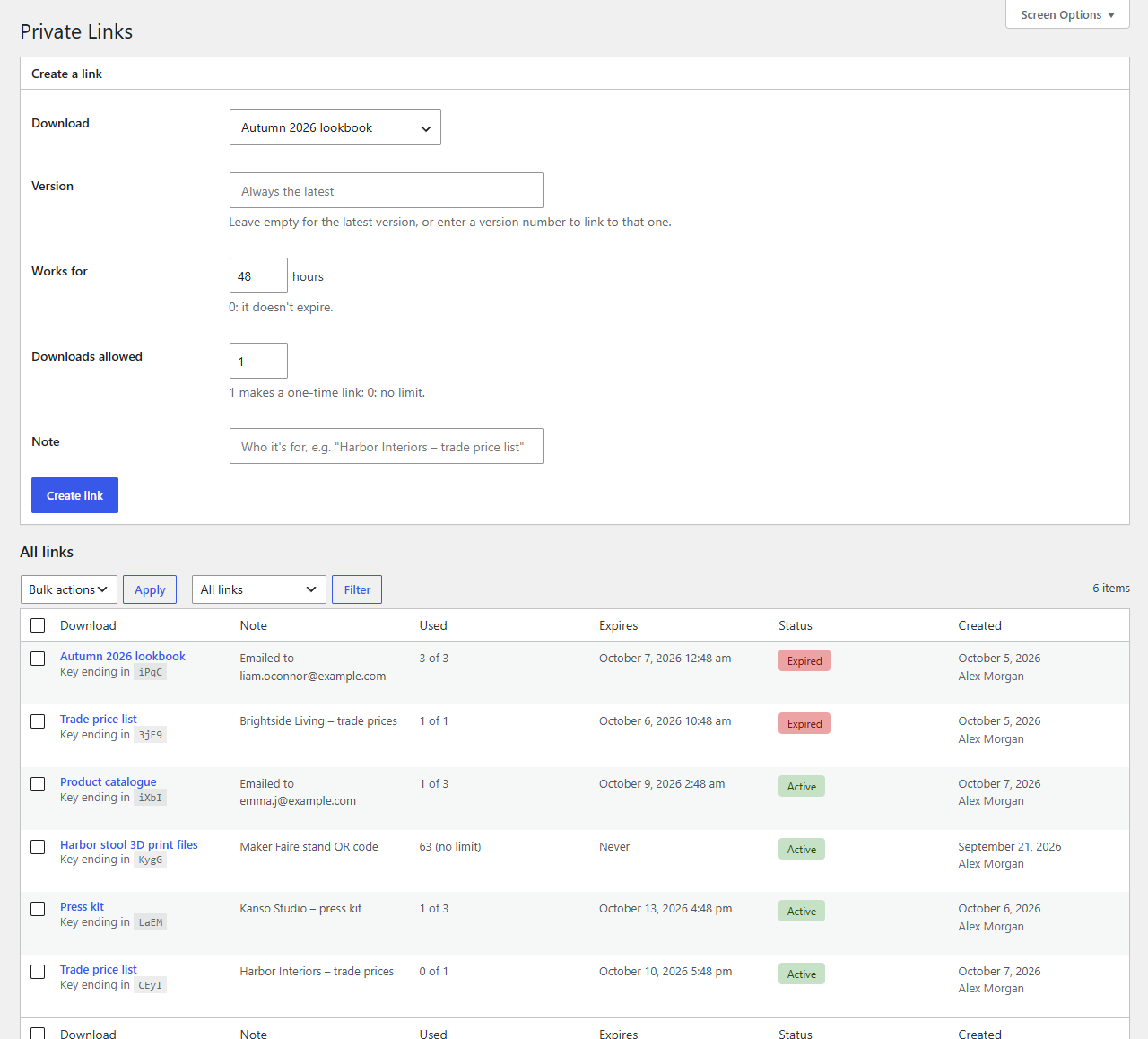Select the Product catalogue row checkbox

click(38, 784)
